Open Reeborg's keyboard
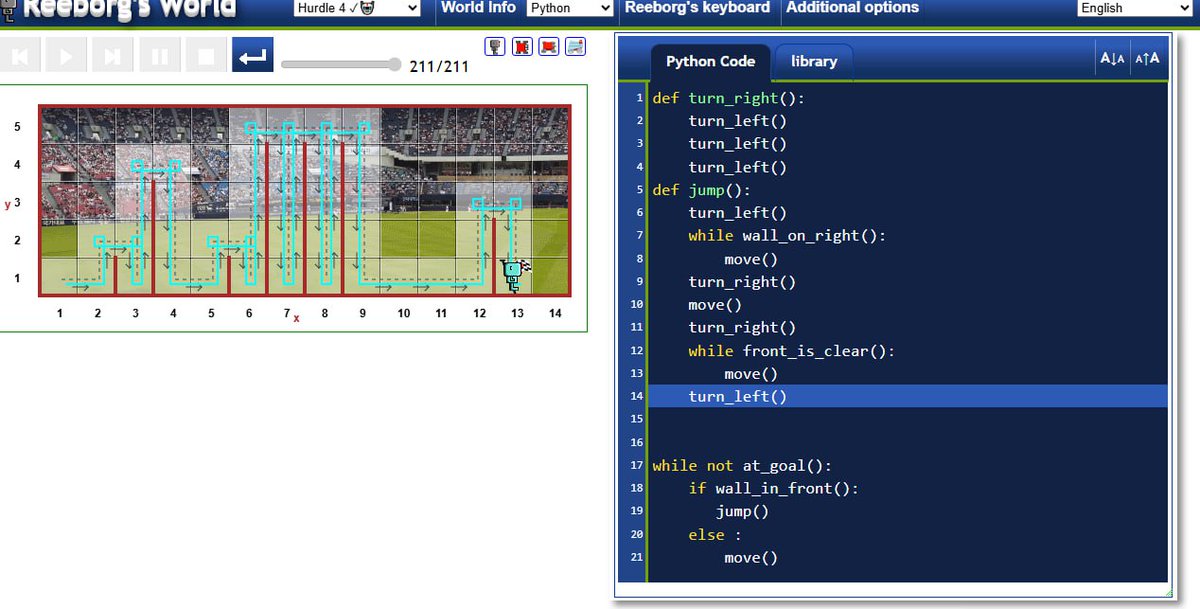This screenshot has height=609, width=1200. (x=697, y=8)
